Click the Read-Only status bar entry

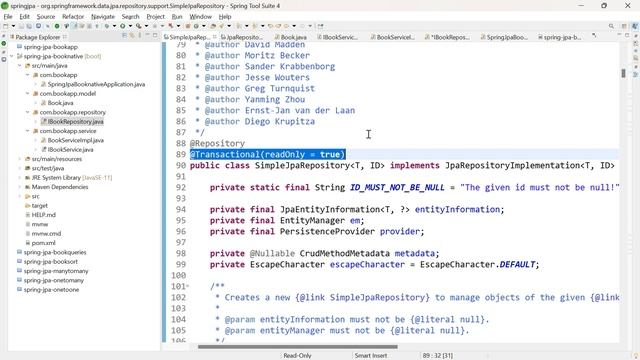pyautogui.click(x=297, y=356)
